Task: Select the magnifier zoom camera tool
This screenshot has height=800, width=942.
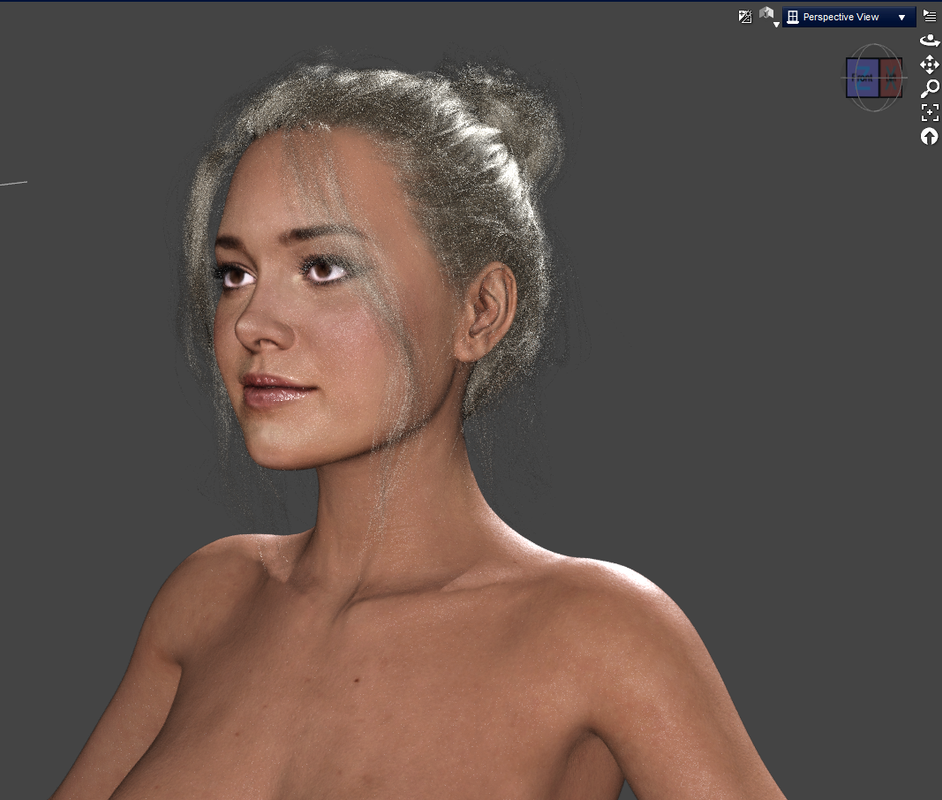Action: tap(929, 88)
